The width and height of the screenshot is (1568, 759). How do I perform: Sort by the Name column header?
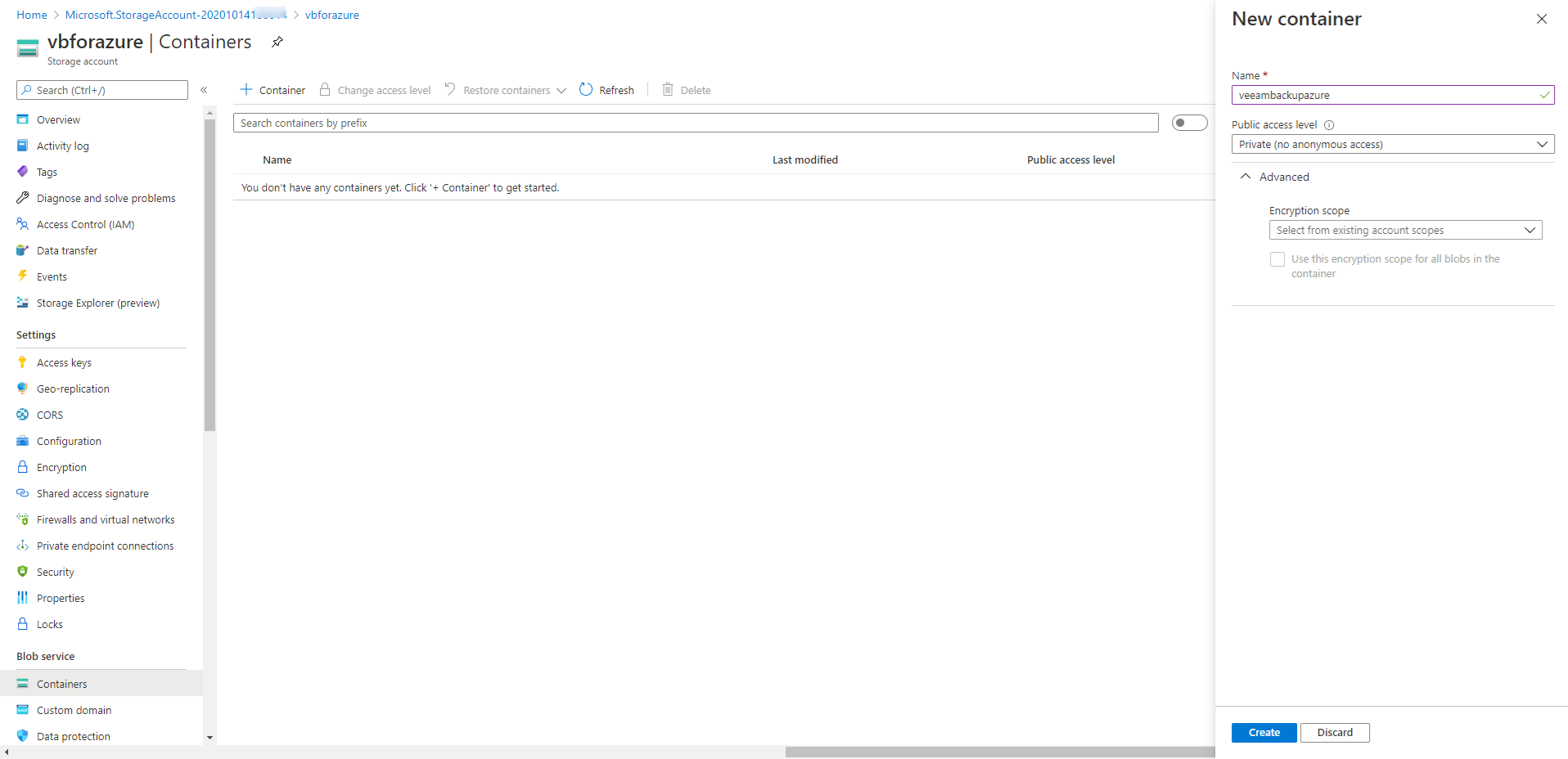[277, 160]
